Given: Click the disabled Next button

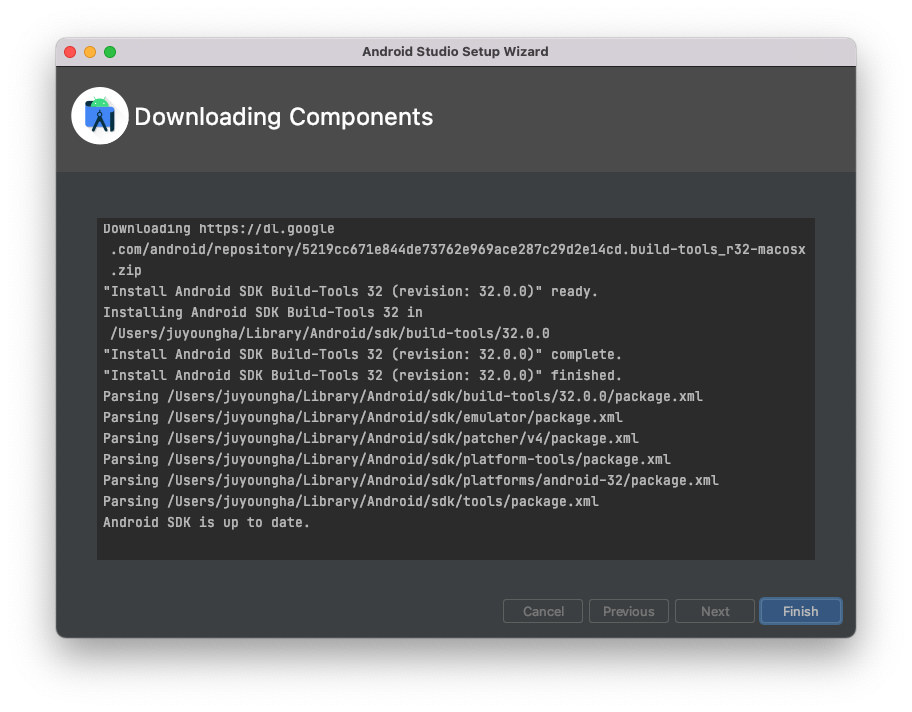Looking at the screenshot, I should tap(715, 611).
